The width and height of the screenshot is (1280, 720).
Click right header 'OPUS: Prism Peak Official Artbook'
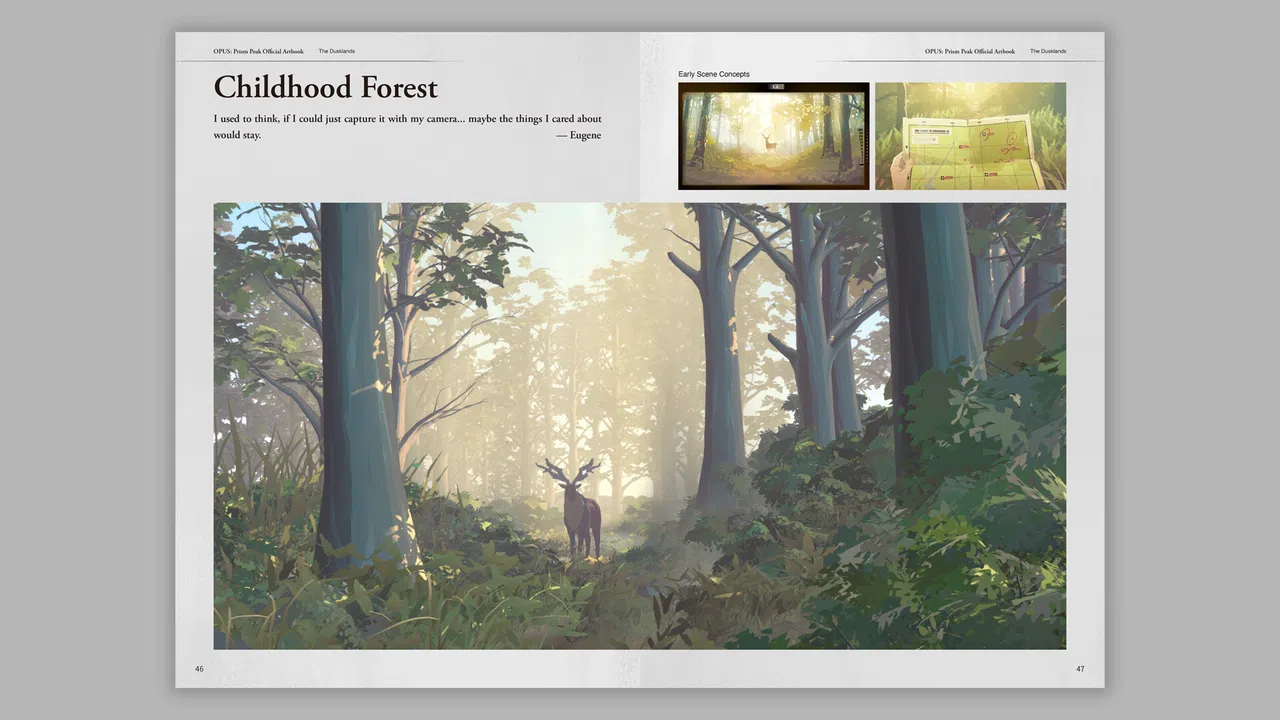970,51
